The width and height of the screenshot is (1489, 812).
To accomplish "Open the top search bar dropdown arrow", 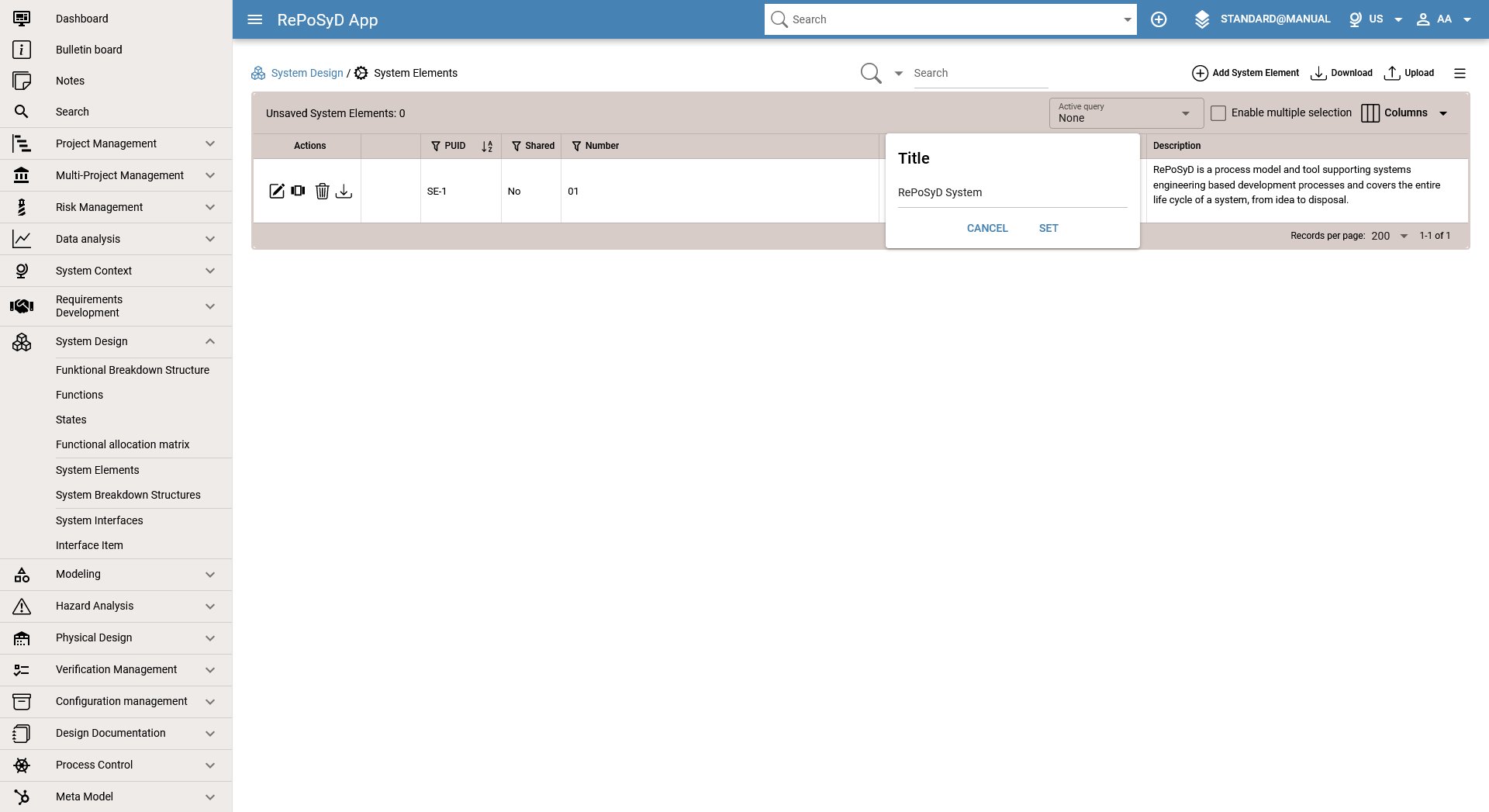I will [1128, 20].
